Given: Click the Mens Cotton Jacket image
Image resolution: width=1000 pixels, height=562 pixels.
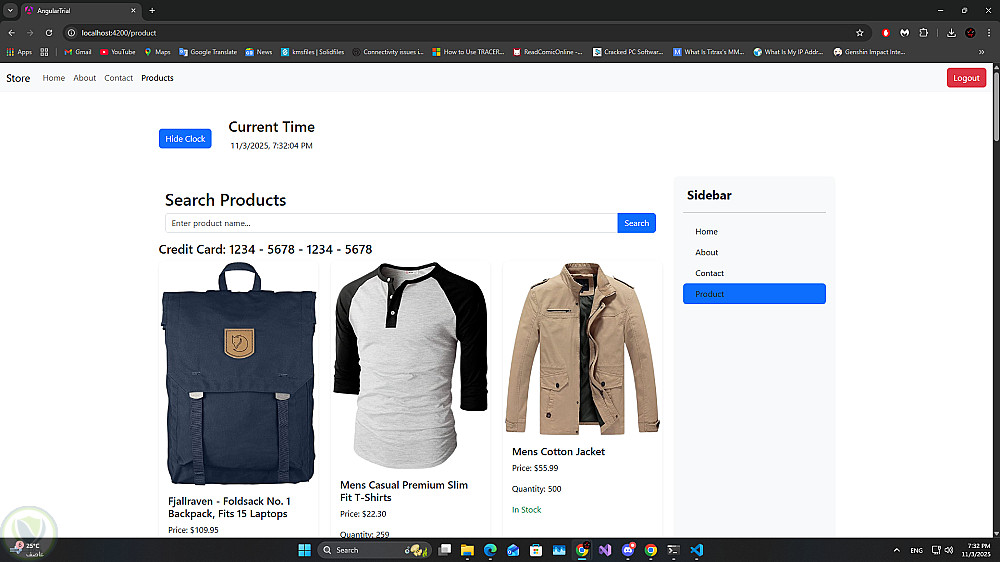Looking at the screenshot, I should pos(582,350).
